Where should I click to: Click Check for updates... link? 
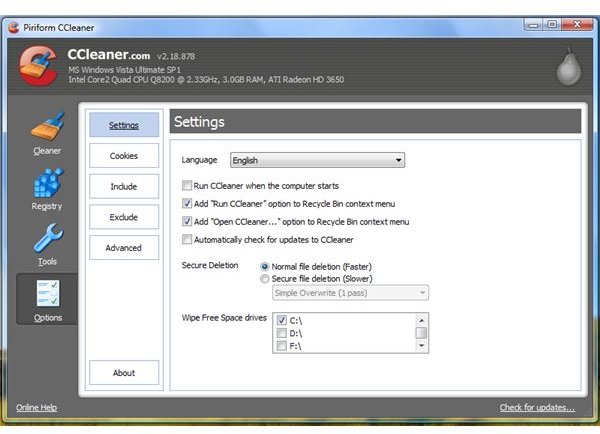tap(537, 408)
